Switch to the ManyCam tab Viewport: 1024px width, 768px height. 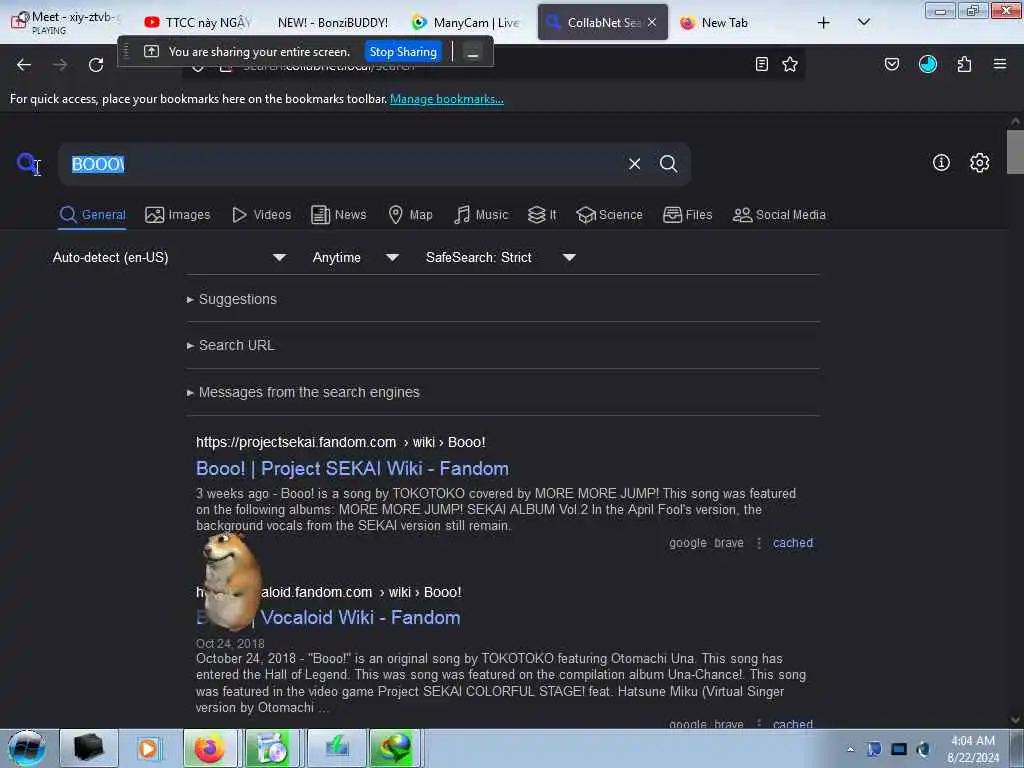coord(466,23)
